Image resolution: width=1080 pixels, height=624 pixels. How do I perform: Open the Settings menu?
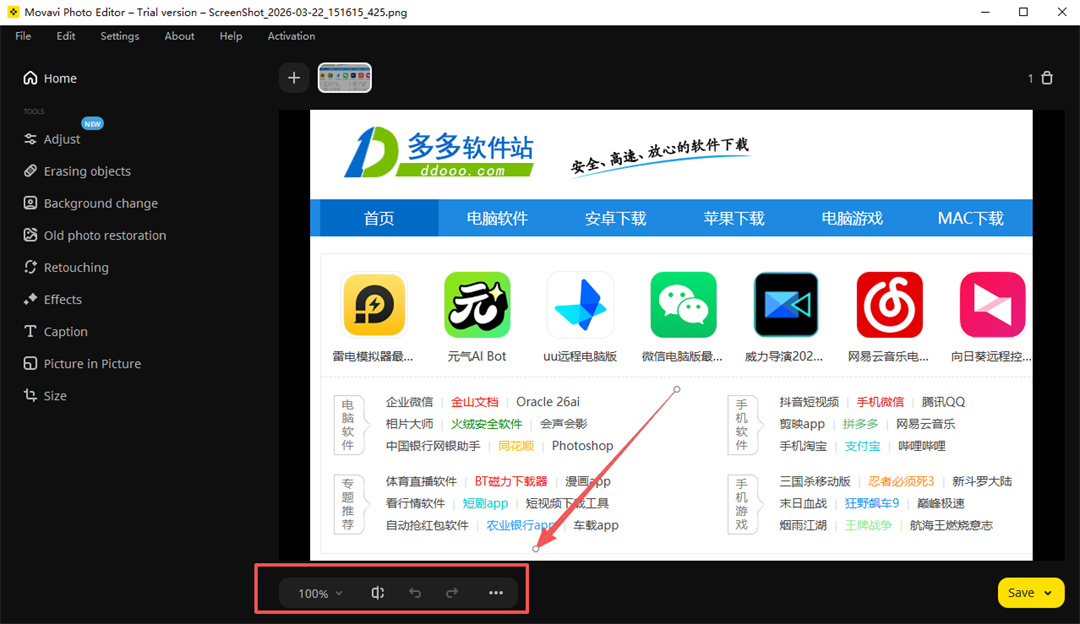coord(120,36)
